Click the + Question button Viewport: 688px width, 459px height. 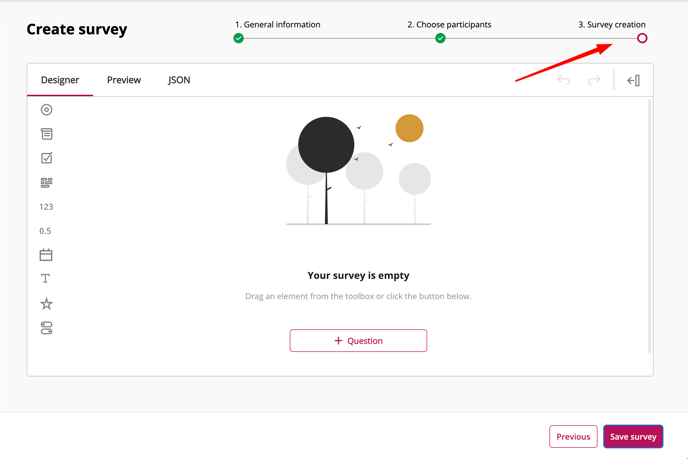point(358,341)
